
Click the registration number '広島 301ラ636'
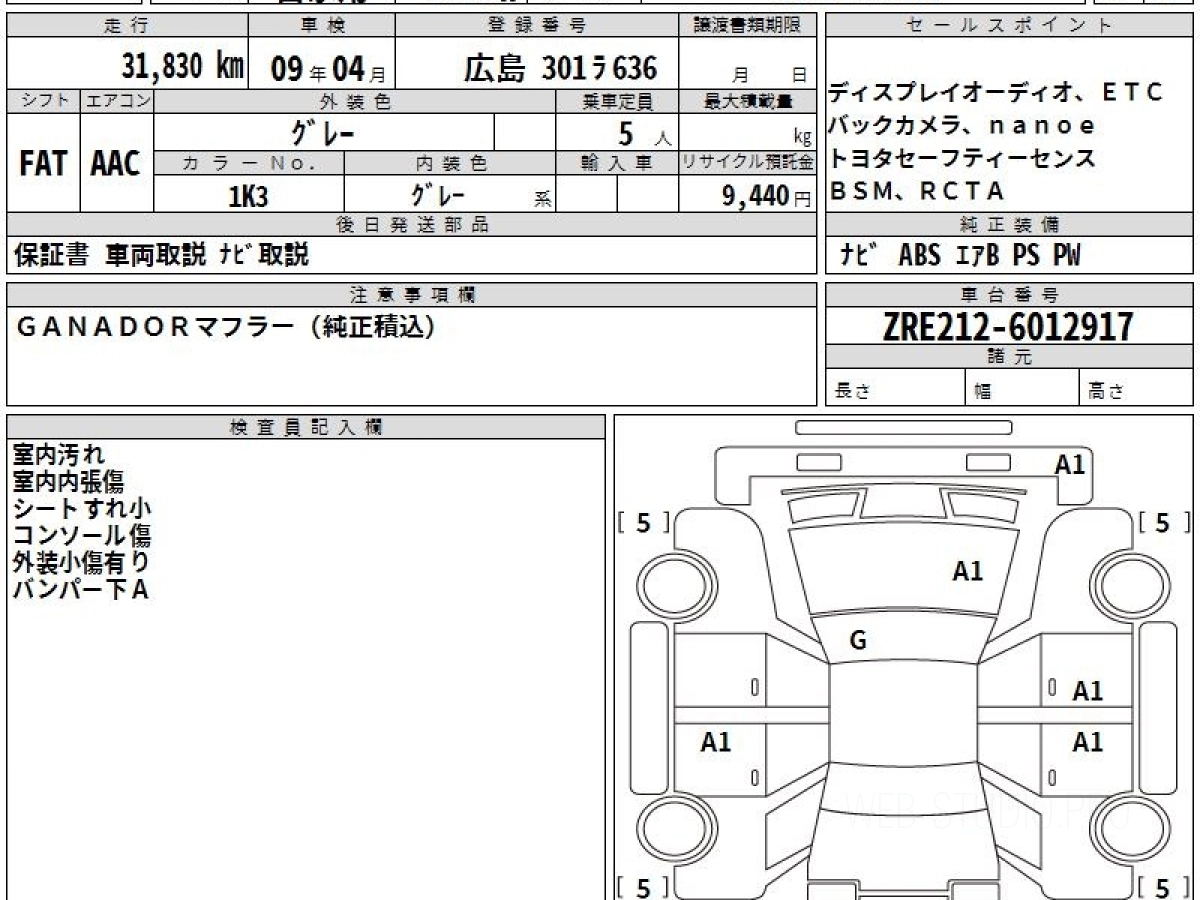(x=561, y=67)
